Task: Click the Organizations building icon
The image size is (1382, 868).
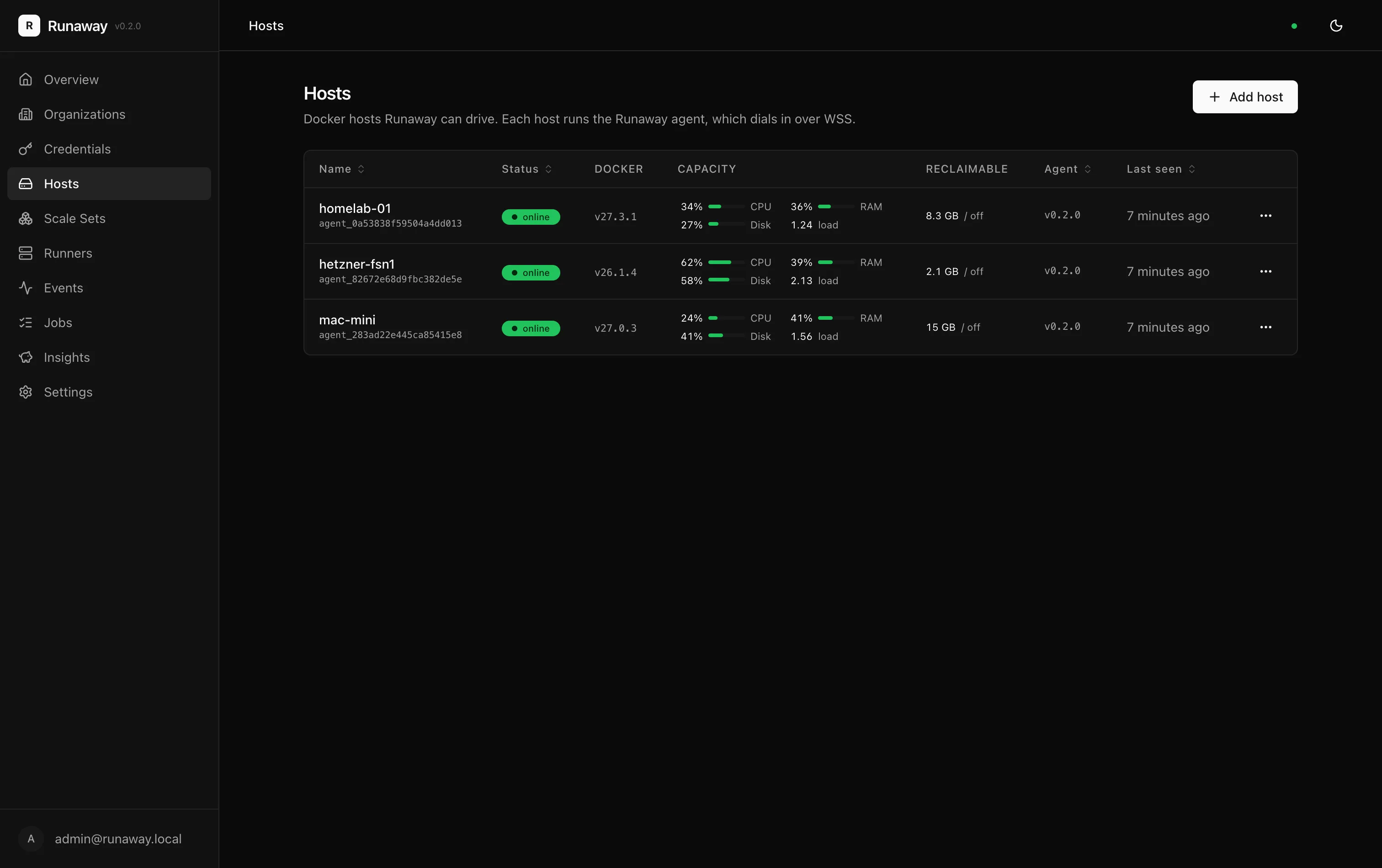Action: pyautogui.click(x=25, y=114)
